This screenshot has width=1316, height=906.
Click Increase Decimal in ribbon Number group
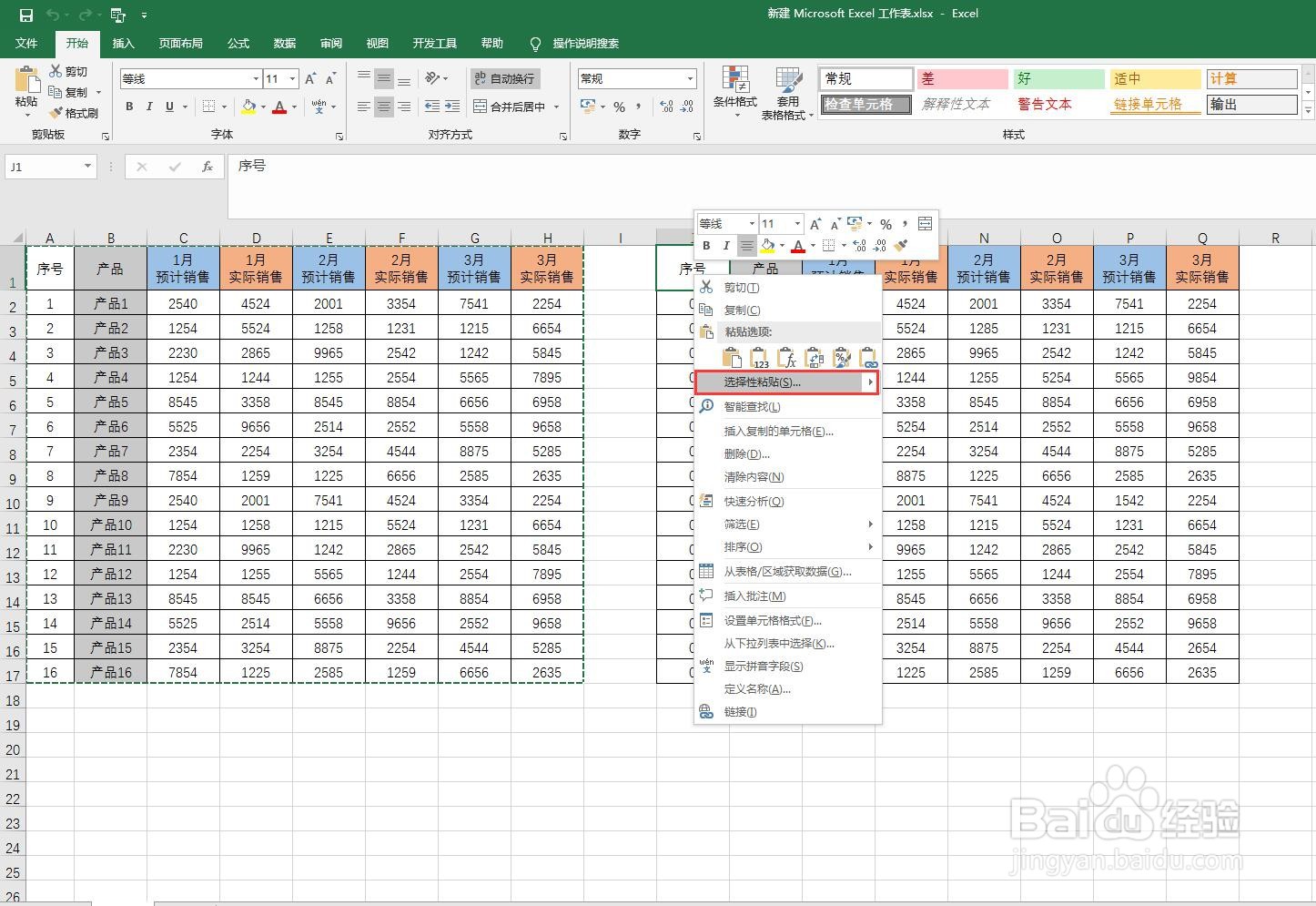666,107
